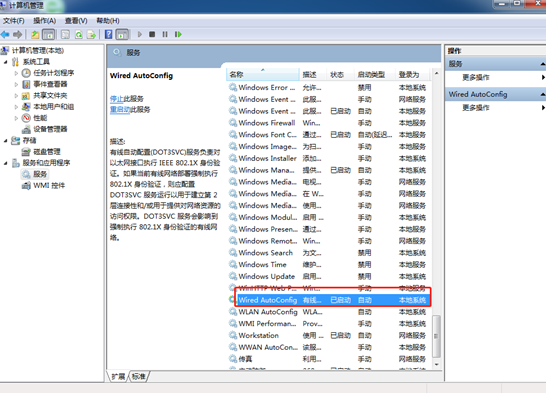This screenshot has width=546, height=393.
Task: Click the Back arrow toolbar icon
Action: [5, 34]
